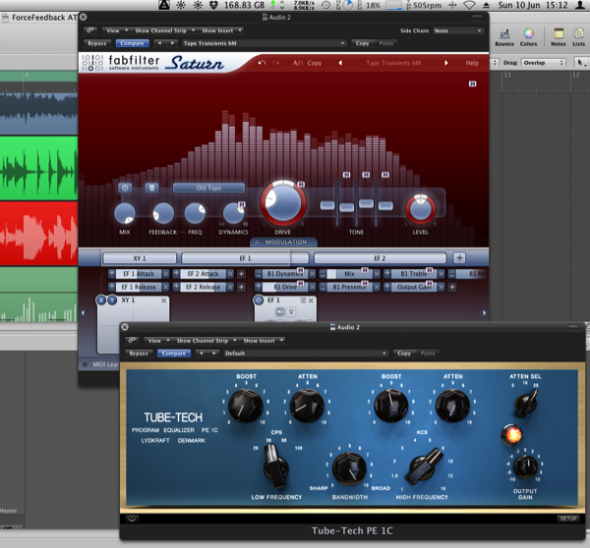Select the EF 1 modulation source tab
This screenshot has height=548, width=590.
[x=245, y=258]
